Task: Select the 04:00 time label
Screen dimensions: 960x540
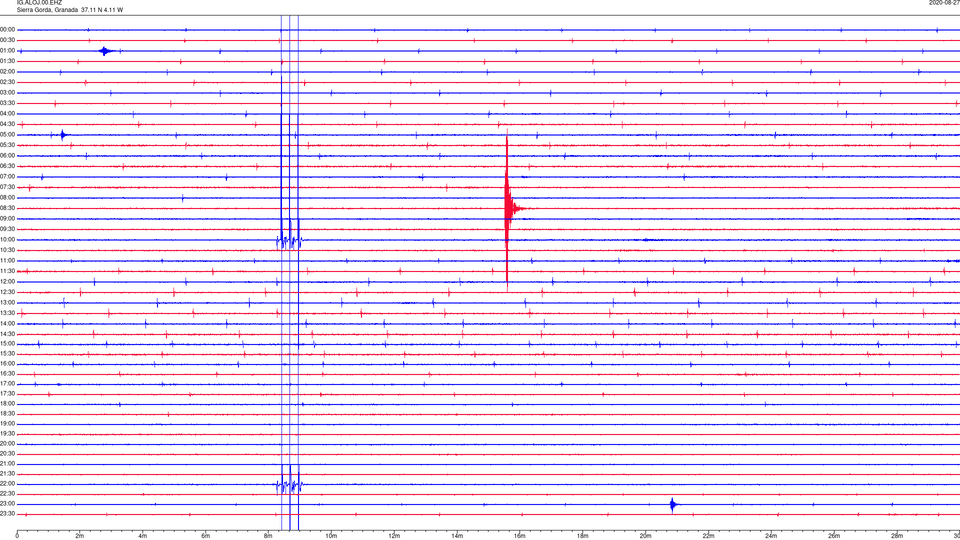Action: [x=8, y=114]
